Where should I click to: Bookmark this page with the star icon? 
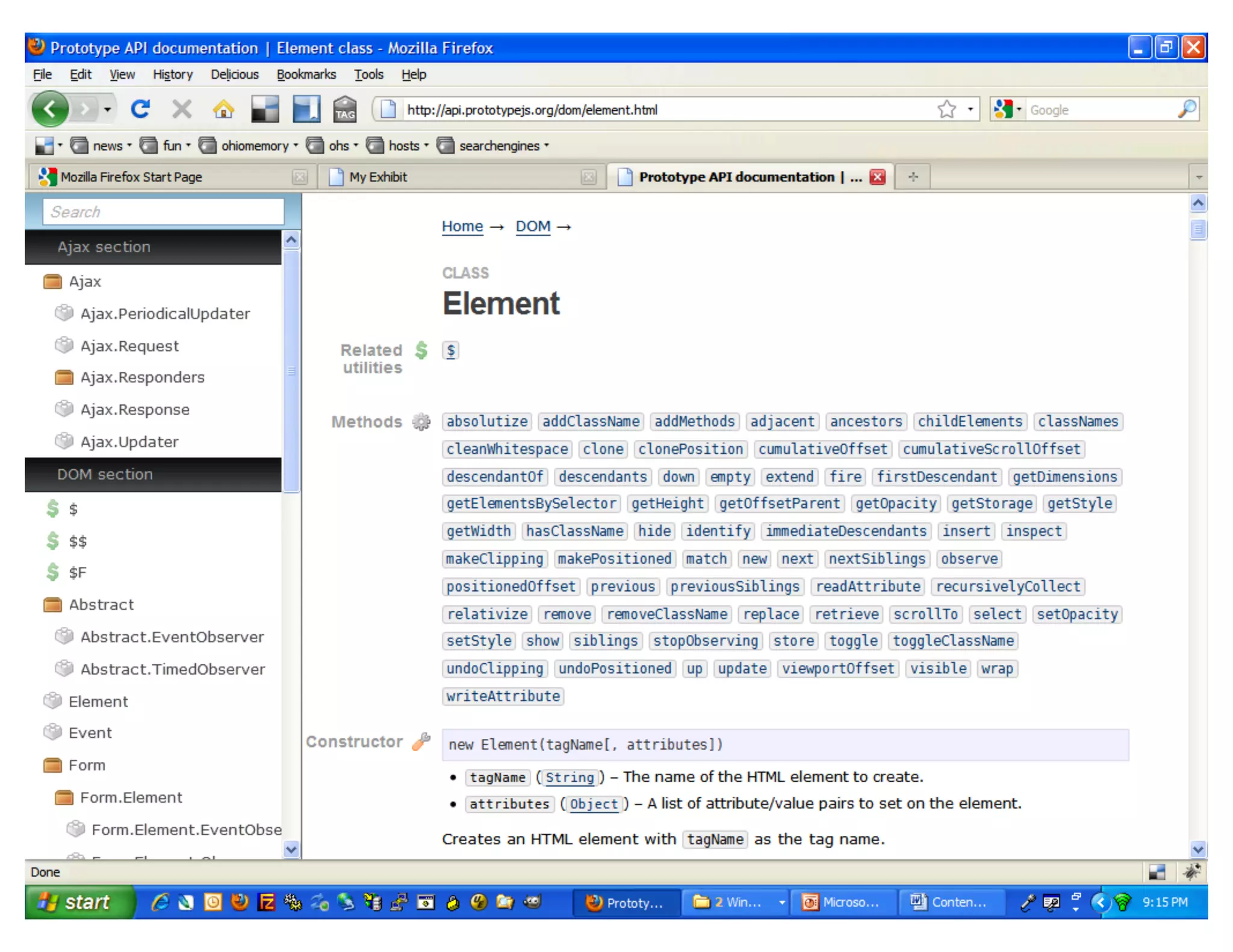coord(946,110)
